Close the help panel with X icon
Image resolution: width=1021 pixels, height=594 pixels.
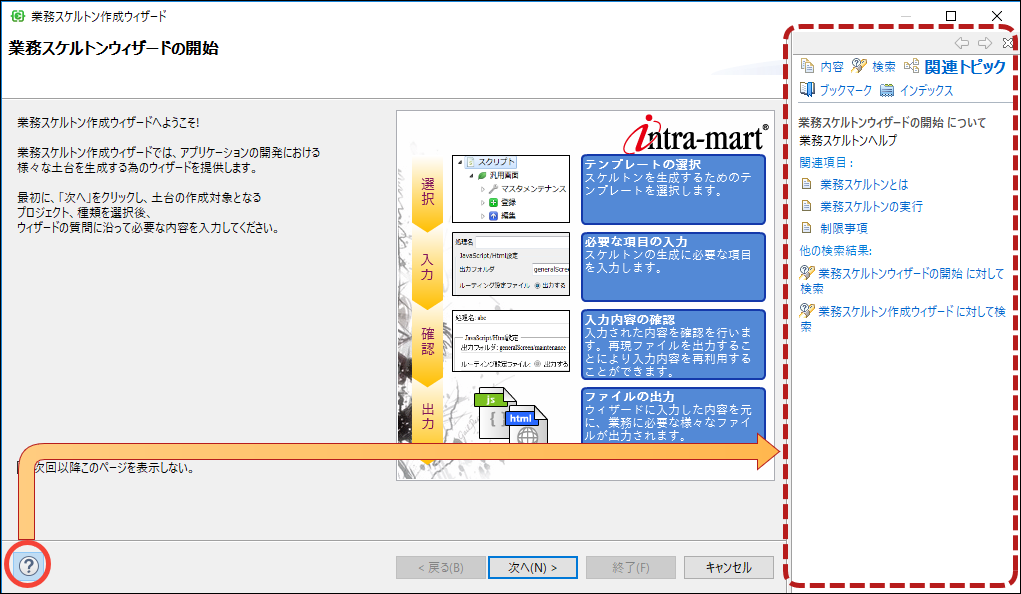(1007, 43)
